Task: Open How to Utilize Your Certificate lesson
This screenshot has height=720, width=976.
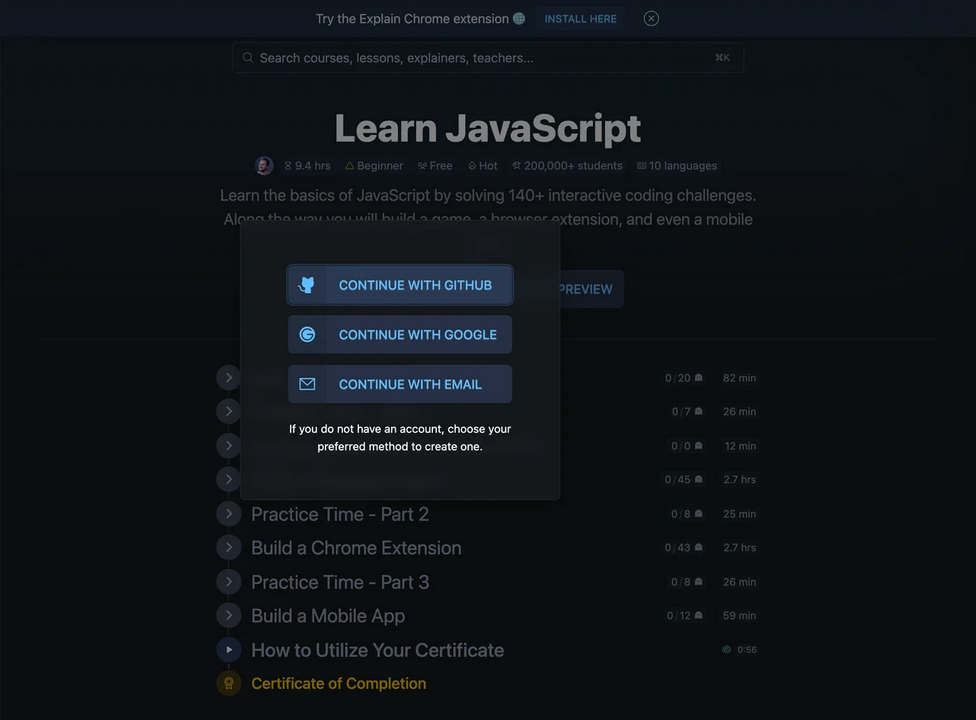Action: tap(377, 650)
